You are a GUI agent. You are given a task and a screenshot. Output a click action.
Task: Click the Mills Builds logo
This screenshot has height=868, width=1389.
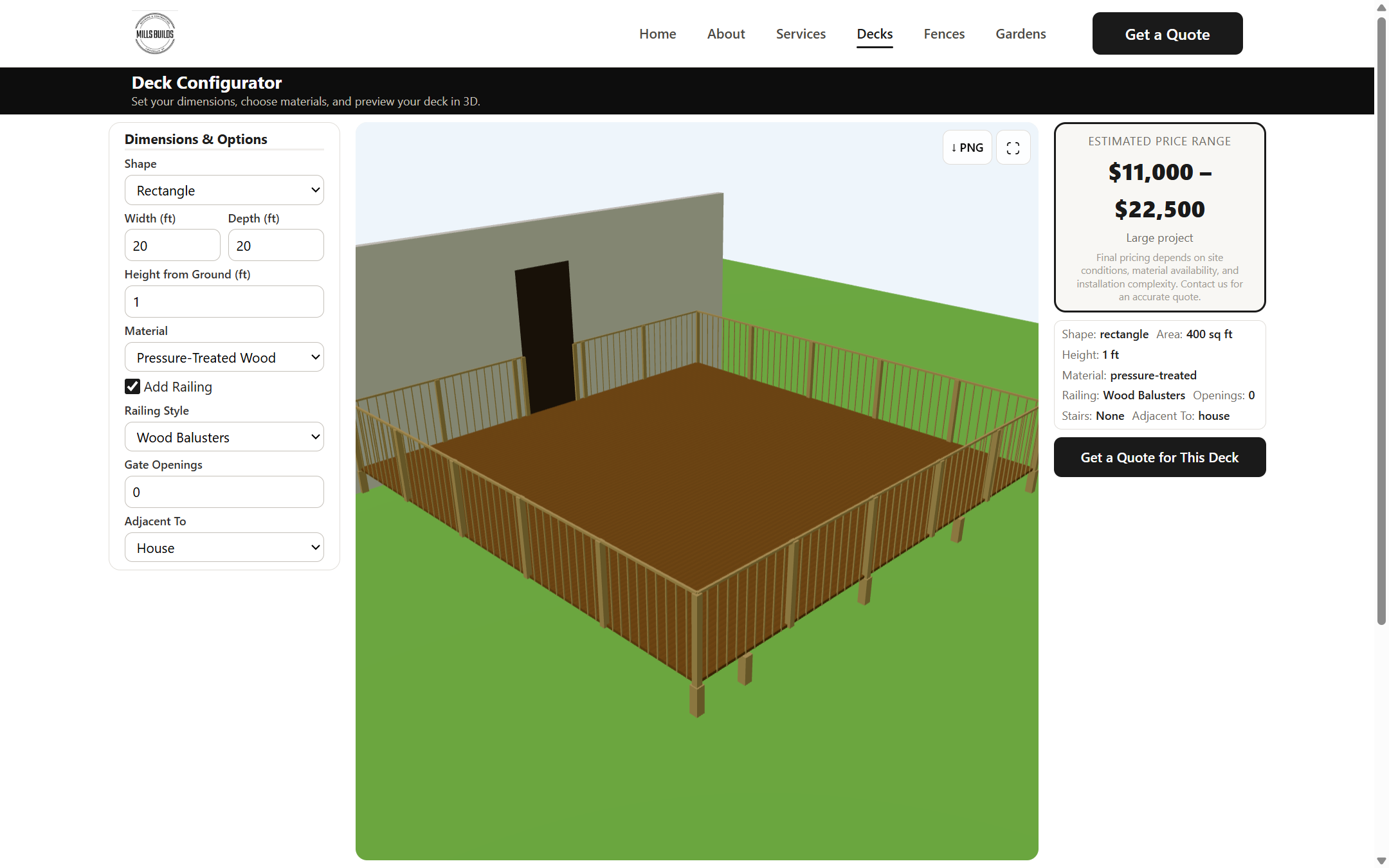pos(155,33)
